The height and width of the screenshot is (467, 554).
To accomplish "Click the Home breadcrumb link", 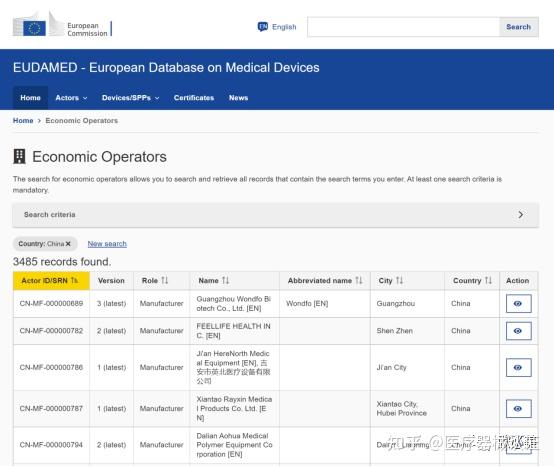I will point(23,120).
